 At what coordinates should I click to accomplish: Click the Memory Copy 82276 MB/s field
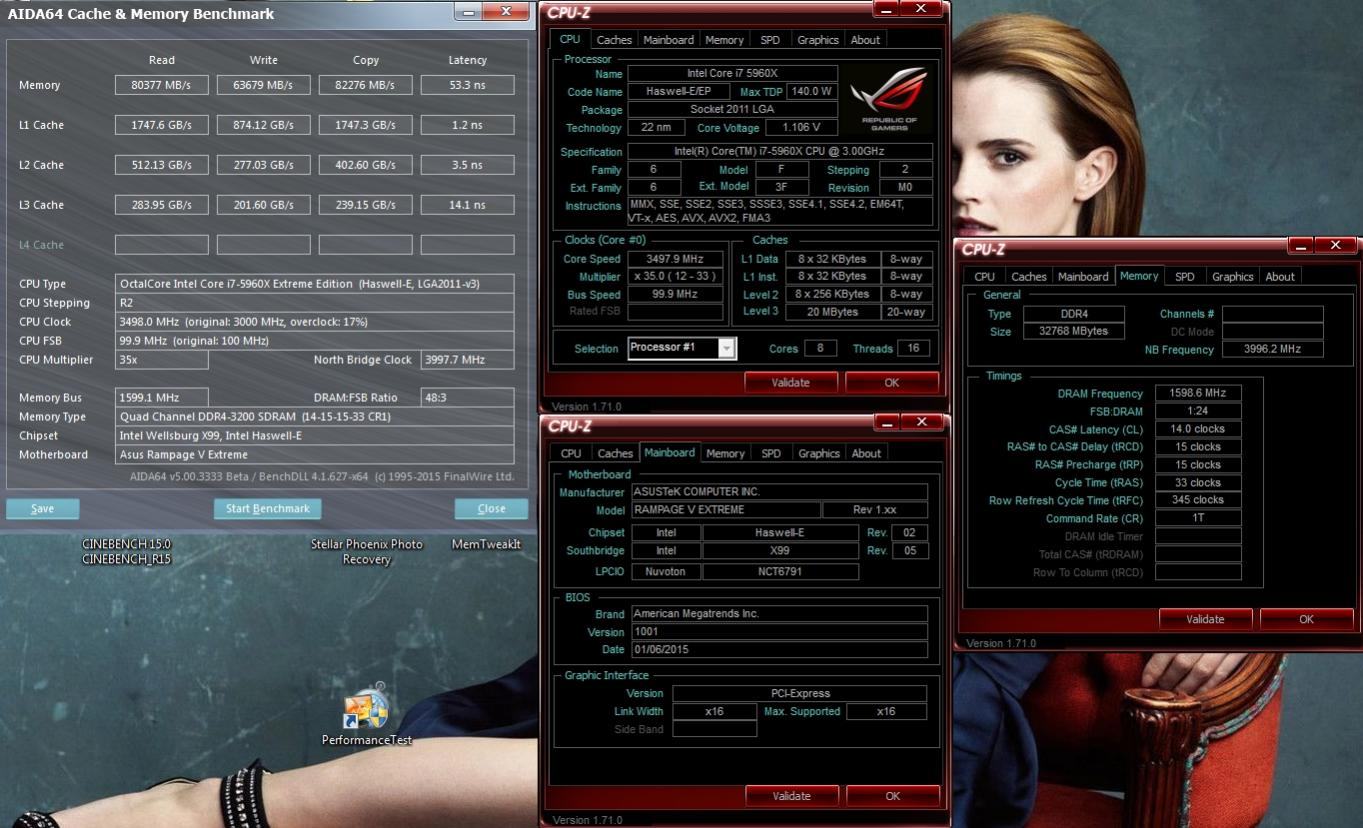pyautogui.click(x=366, y=85)
